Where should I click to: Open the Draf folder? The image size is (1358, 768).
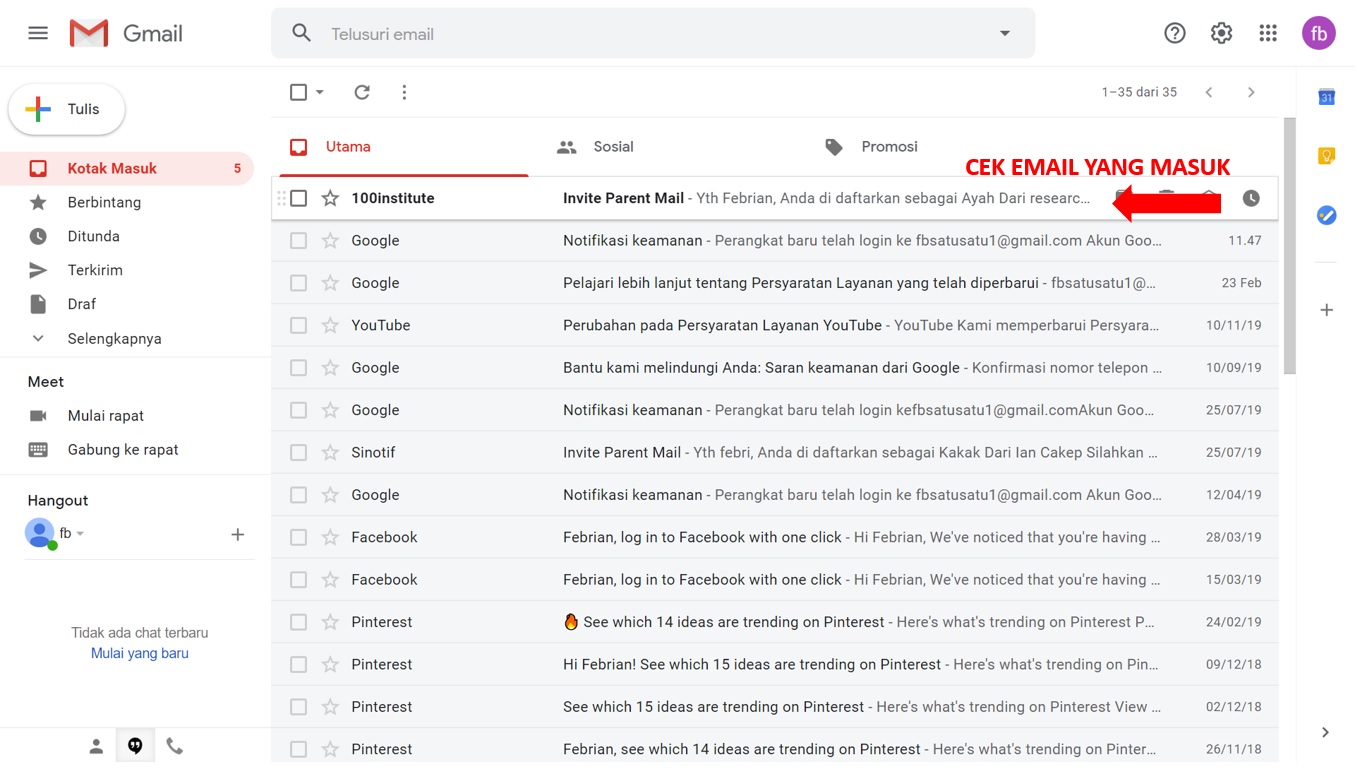click(127, 304)
